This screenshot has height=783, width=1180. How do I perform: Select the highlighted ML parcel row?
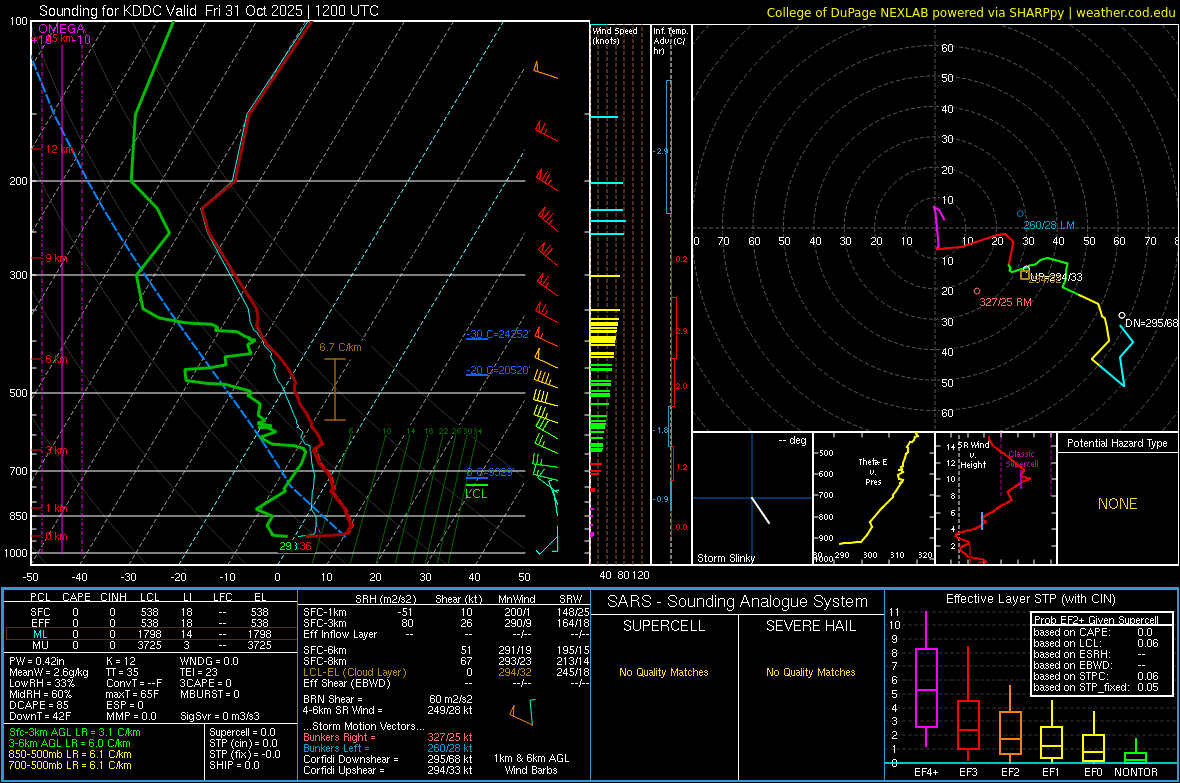click(150, 634)
